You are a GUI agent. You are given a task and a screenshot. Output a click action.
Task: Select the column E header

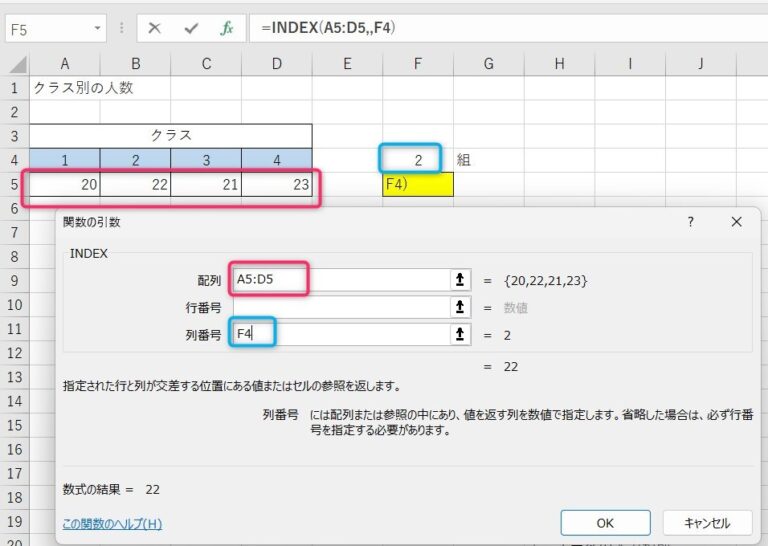click(x=347, y=64)
